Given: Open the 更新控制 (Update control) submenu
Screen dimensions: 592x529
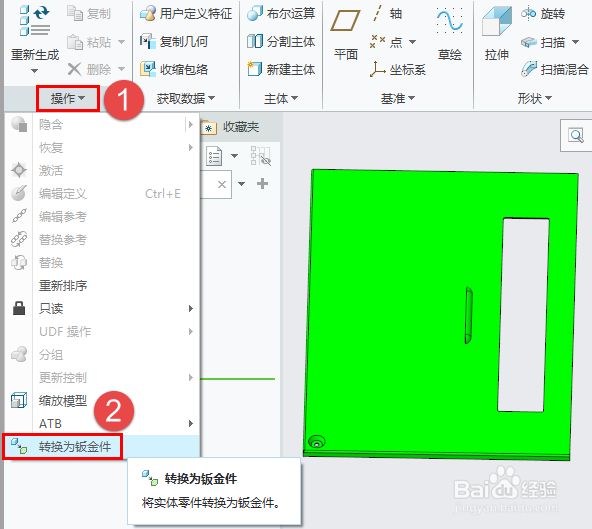Looking at the screenshot, I should pyautogui.click(x=102, y=378).
